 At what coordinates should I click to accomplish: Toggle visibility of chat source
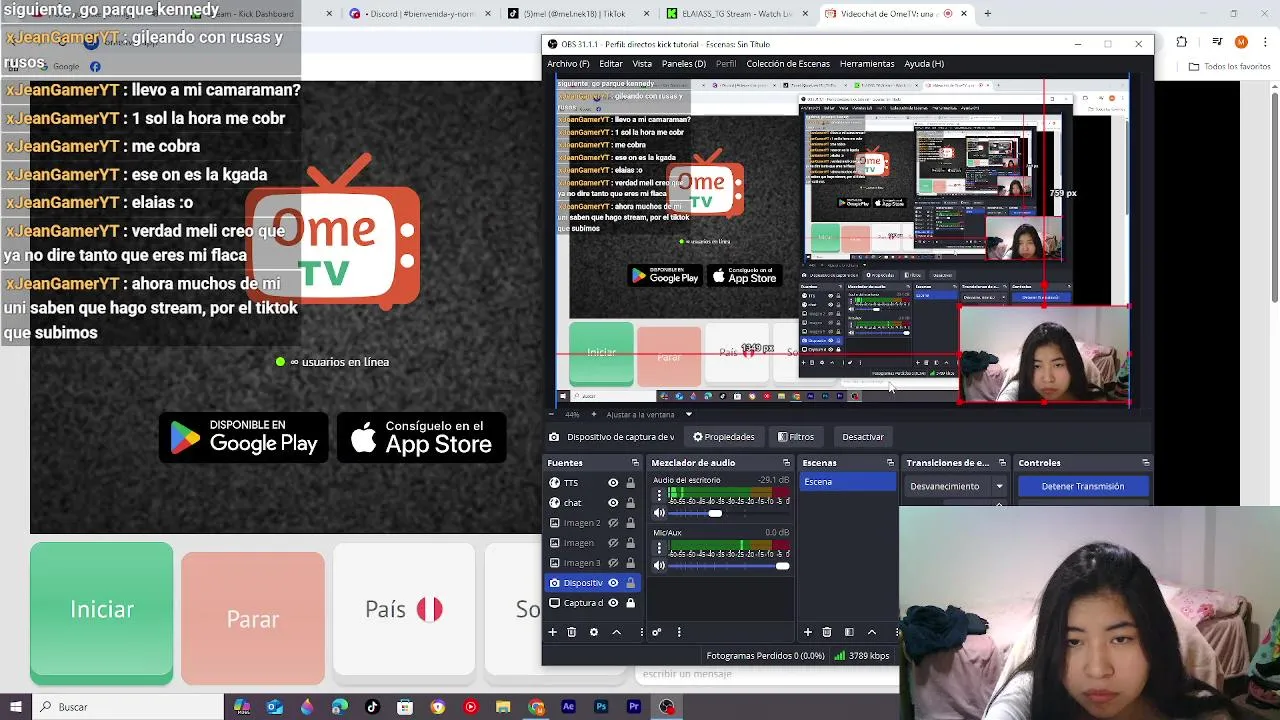point(613,503)
